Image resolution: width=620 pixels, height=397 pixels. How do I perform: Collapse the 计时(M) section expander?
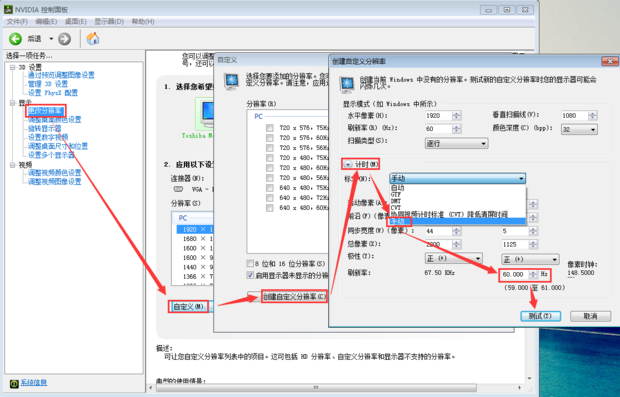tap(348, 164)
